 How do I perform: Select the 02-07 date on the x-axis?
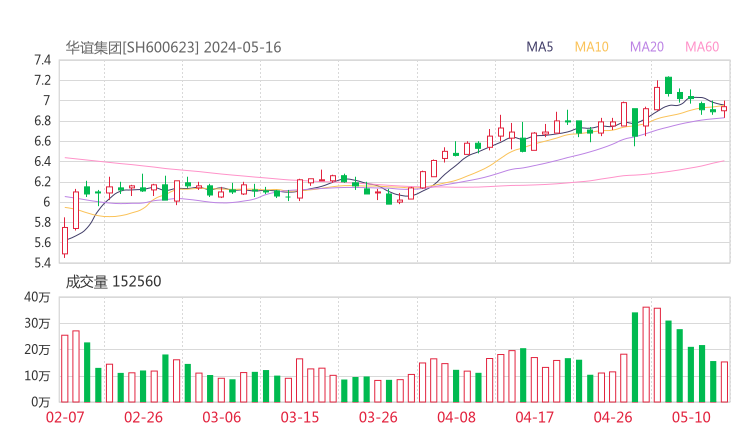[x=65, y=417]
